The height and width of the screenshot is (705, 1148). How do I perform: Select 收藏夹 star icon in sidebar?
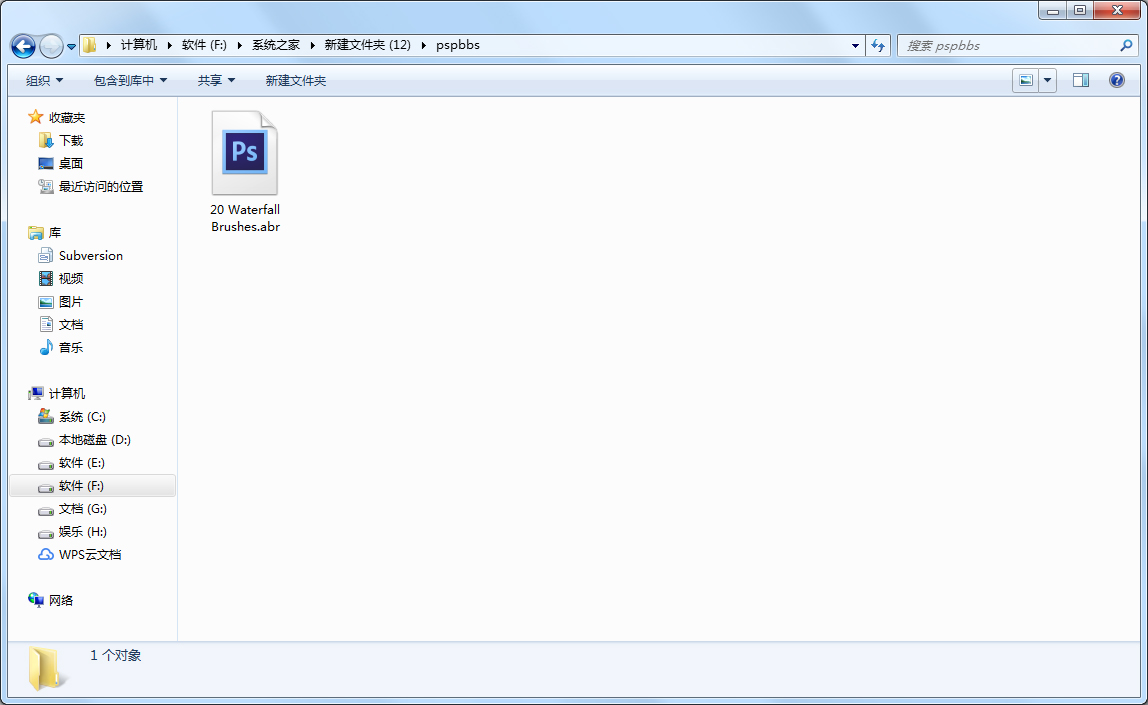(35, 117)
